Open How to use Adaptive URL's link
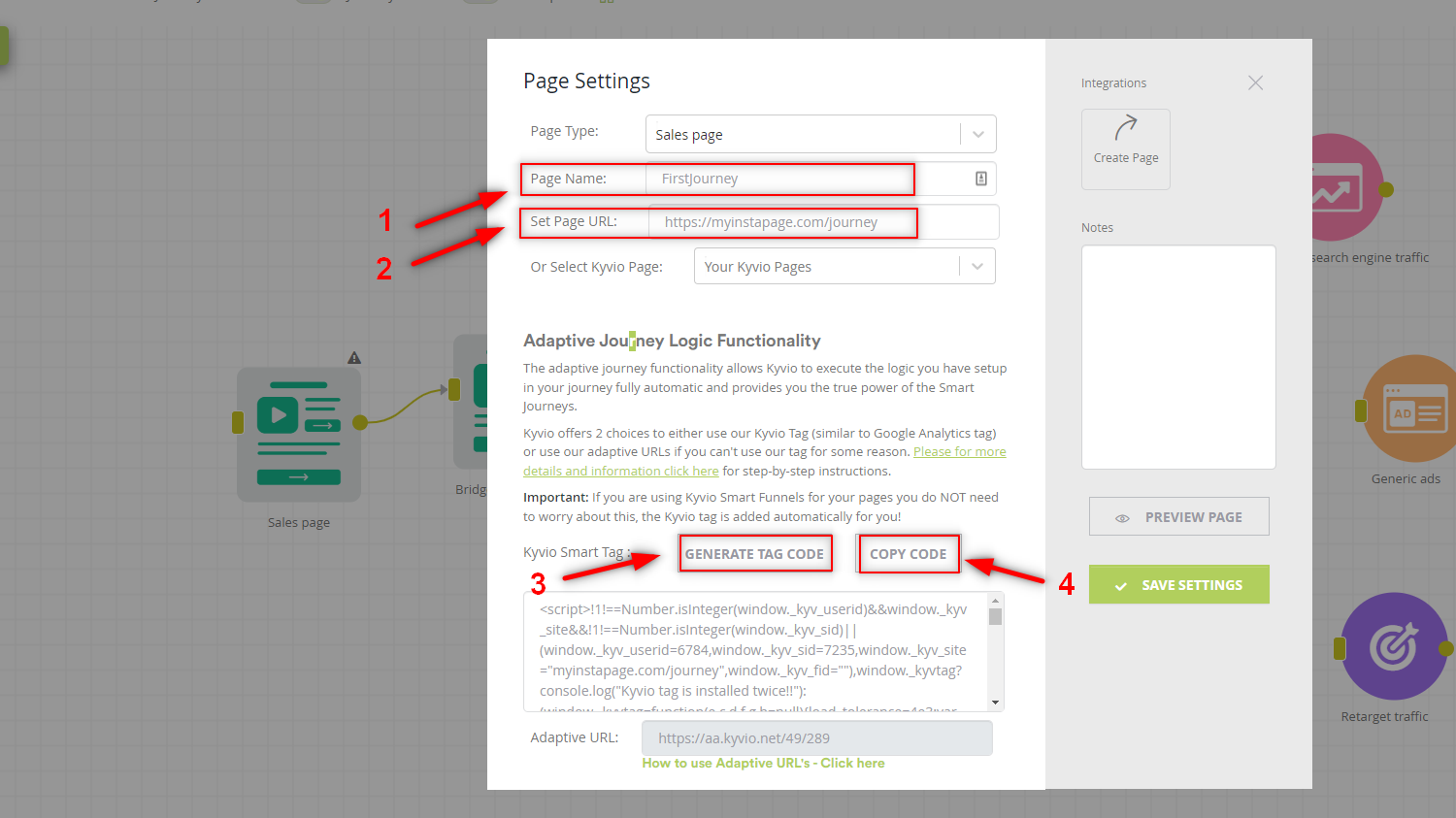This screenshot has height=818, width=1456. pyautogui.click(x=764, y=764)
